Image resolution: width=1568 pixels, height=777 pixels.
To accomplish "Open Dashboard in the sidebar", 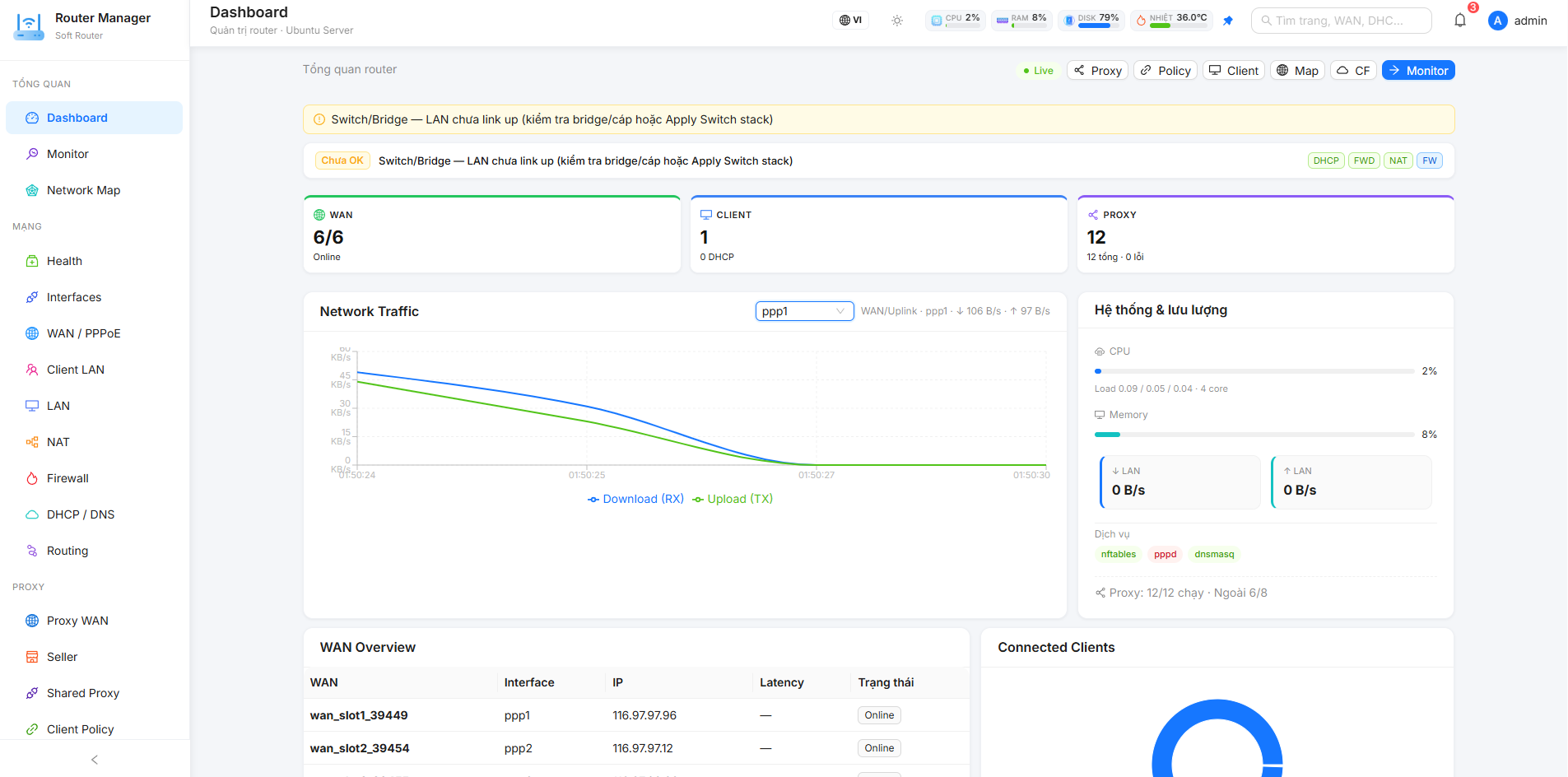I will [x=94, y=118].
